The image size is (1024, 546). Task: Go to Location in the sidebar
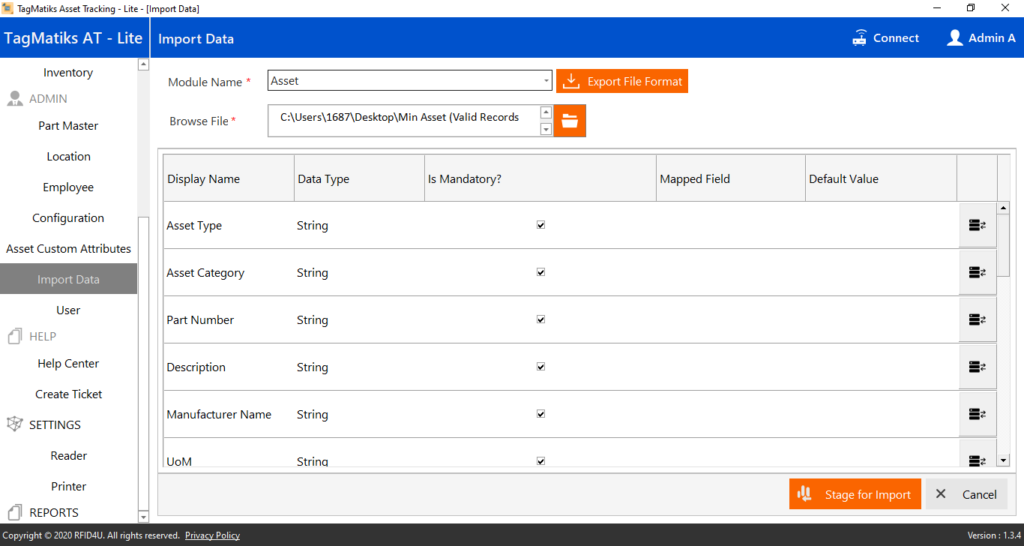(x=68, y=156)
